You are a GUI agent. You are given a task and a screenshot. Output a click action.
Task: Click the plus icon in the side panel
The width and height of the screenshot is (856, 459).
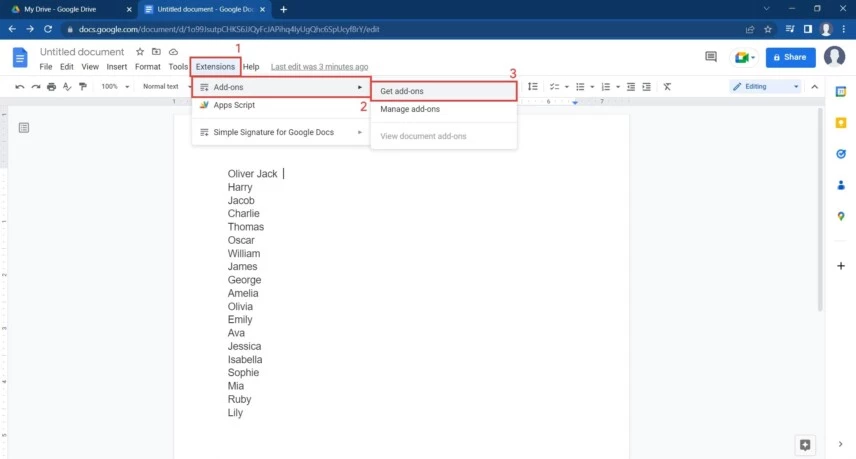point(841,266)
